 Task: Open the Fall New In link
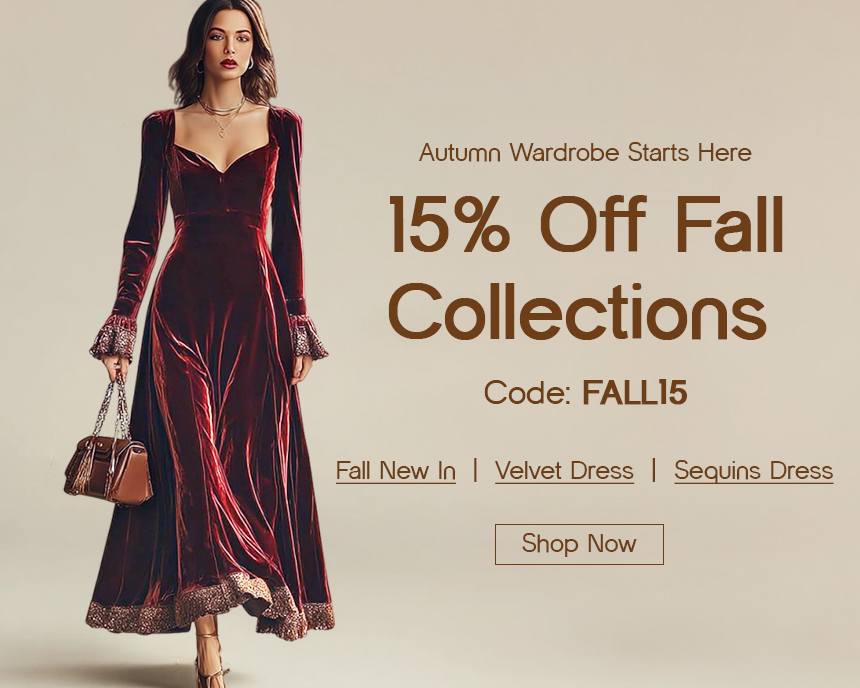pos(395,471)
